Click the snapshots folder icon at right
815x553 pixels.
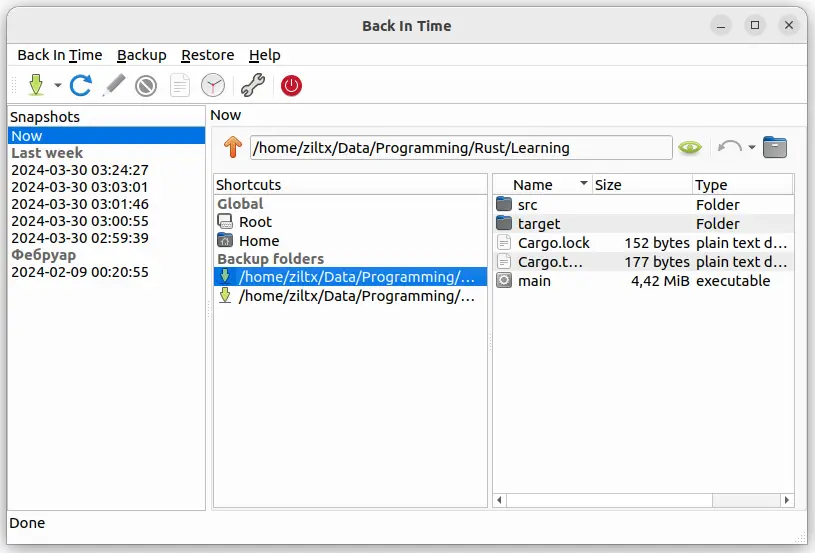775,148
